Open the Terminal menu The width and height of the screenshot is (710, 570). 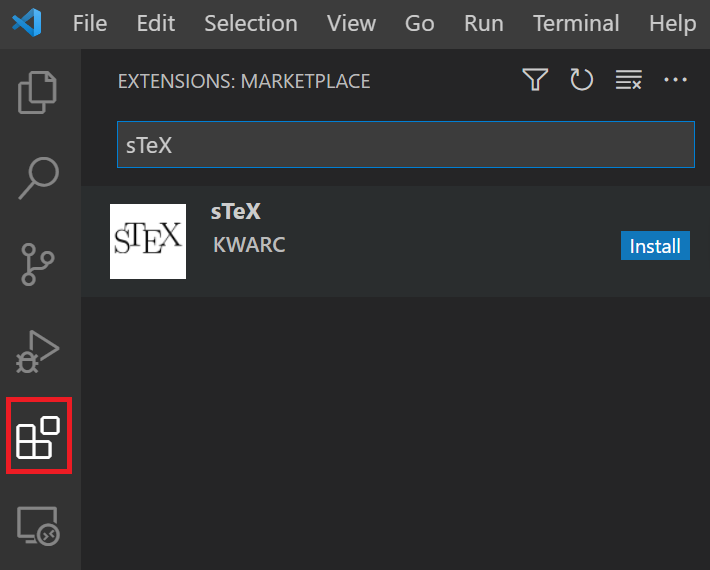coord(576,23)
